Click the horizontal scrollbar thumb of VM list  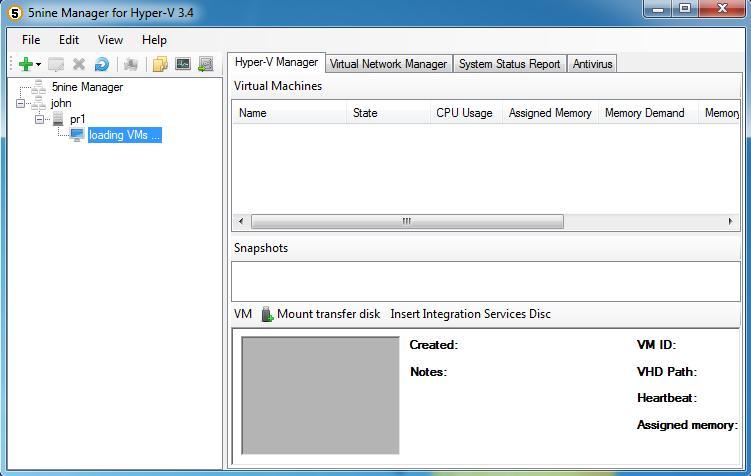(x=407, y=221)
